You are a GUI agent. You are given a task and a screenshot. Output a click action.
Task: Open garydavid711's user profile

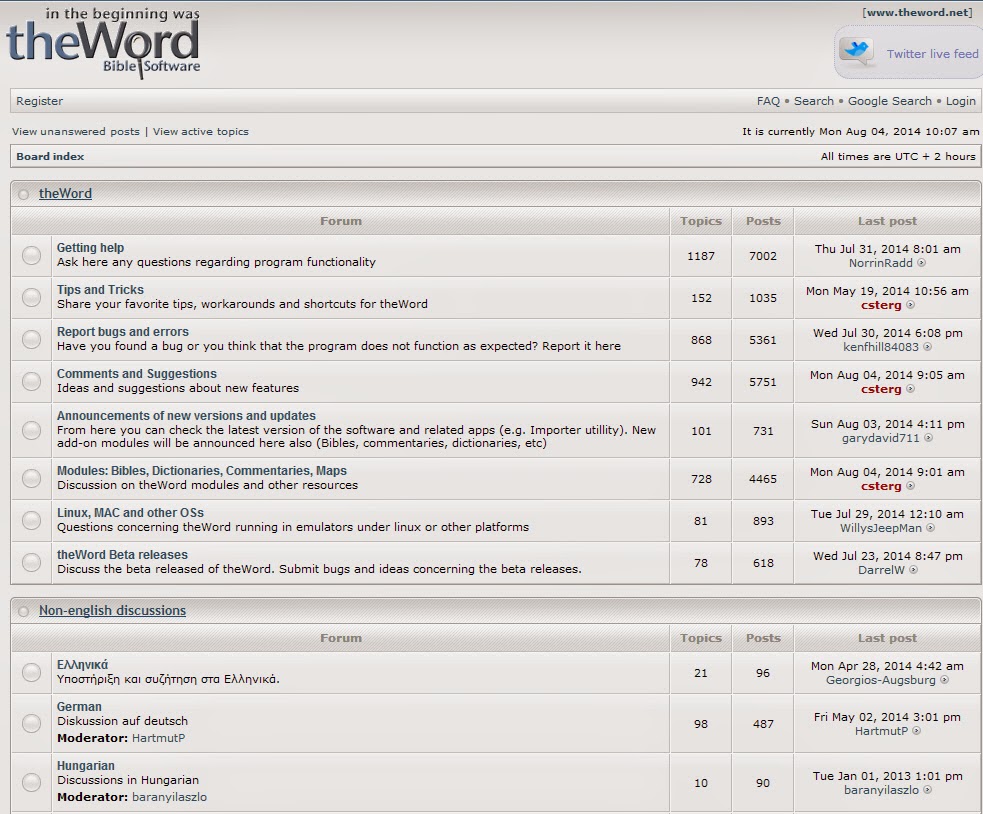click(881, 438)
